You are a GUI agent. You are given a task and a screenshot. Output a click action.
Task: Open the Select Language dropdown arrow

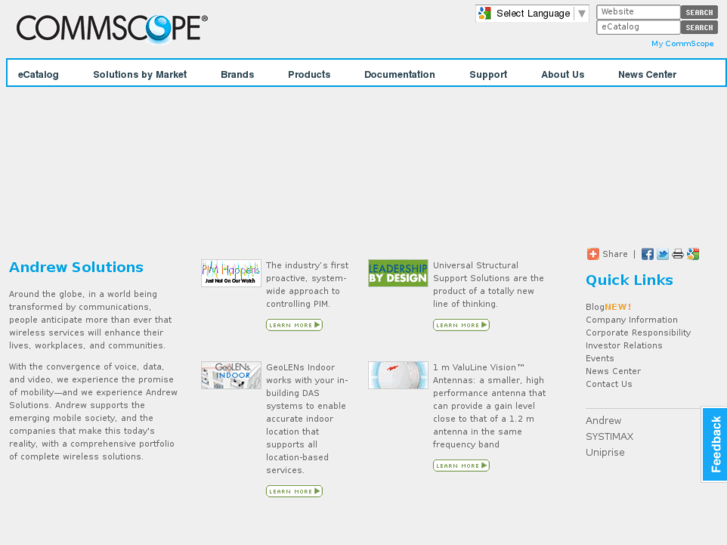[x=581, y=13]
